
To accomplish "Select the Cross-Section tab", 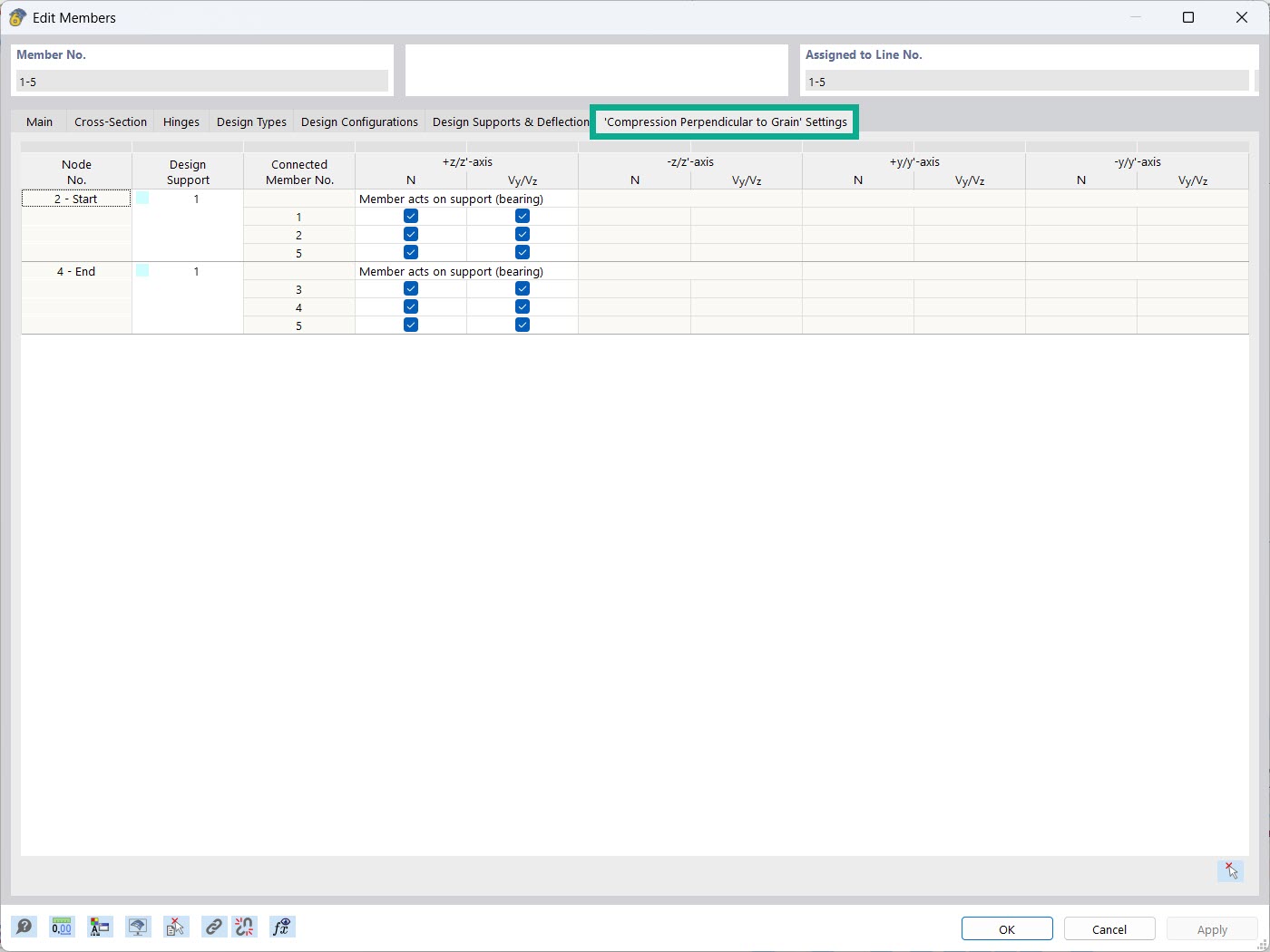I will pos(110,121).
